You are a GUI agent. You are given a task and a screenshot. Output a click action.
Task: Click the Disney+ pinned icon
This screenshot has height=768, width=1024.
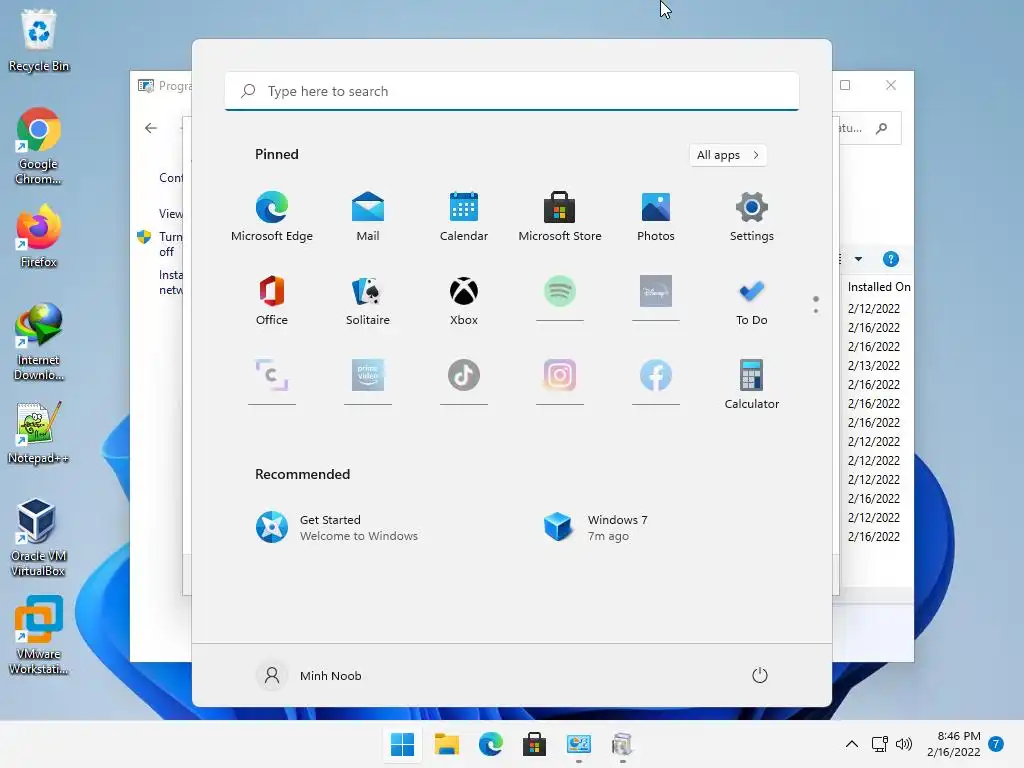[x=656, y=292]
